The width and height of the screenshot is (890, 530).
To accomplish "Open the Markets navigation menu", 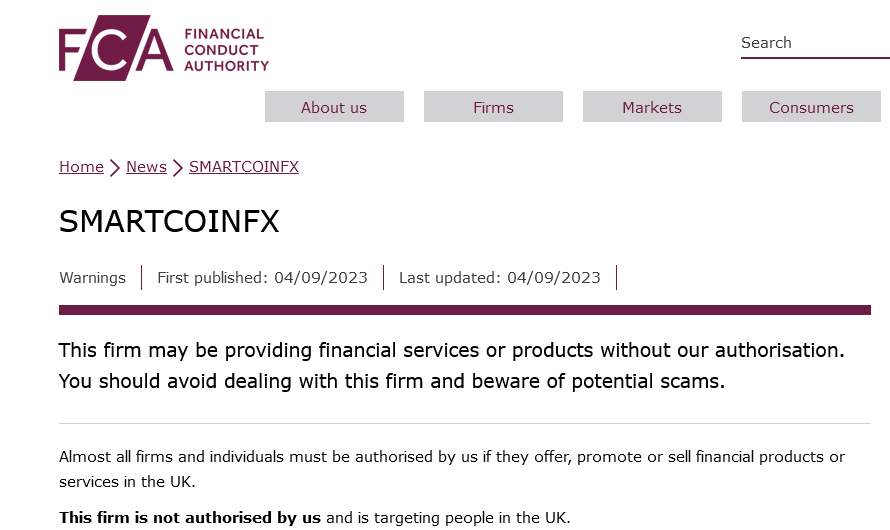I will point(652,107).
